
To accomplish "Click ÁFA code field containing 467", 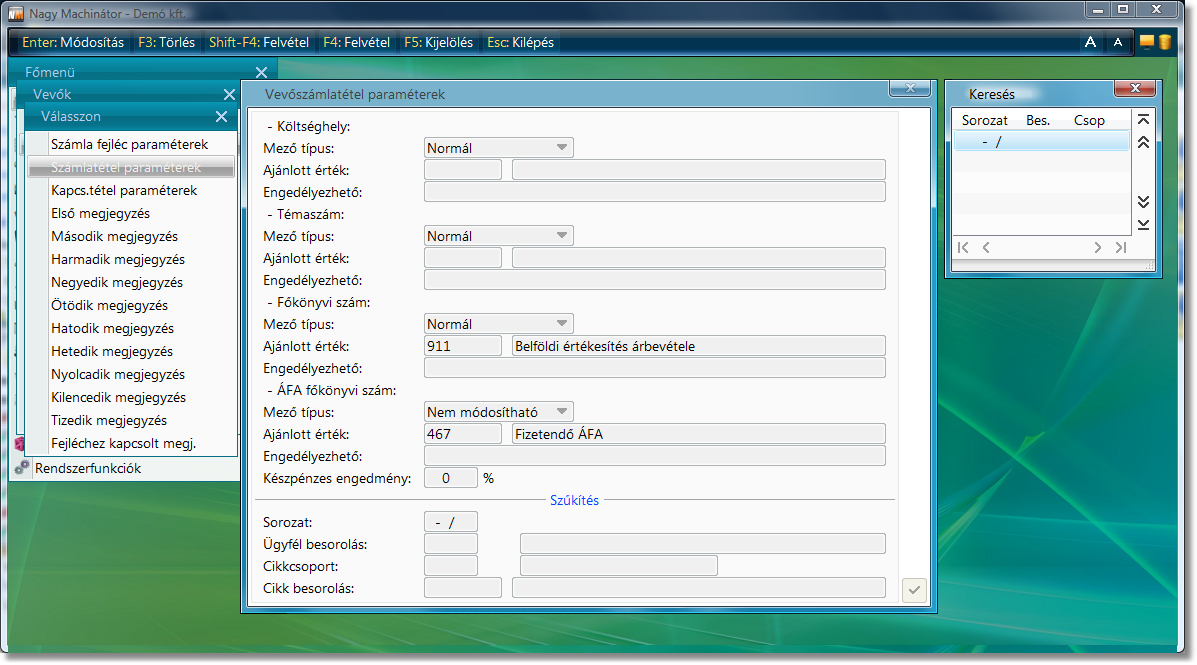I will [463, 434].
